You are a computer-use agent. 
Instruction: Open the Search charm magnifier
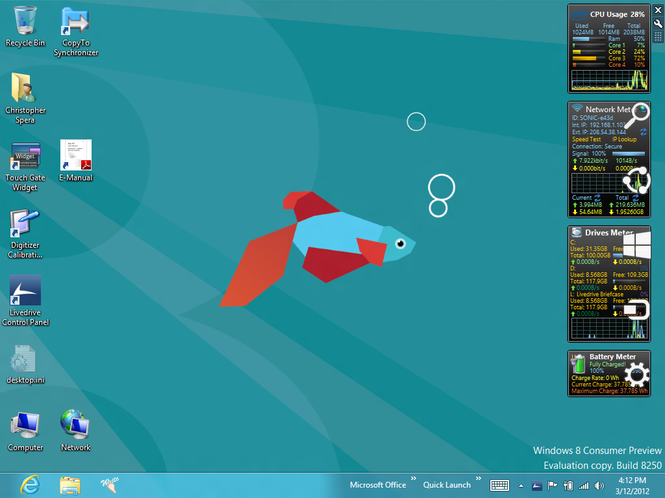click(637, 115)
